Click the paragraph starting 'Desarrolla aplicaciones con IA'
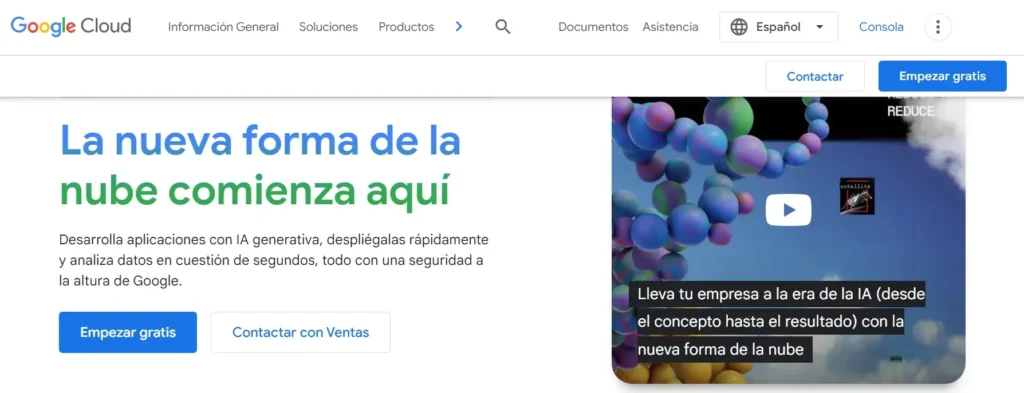 pyautogui.click(x=274, y=260)
